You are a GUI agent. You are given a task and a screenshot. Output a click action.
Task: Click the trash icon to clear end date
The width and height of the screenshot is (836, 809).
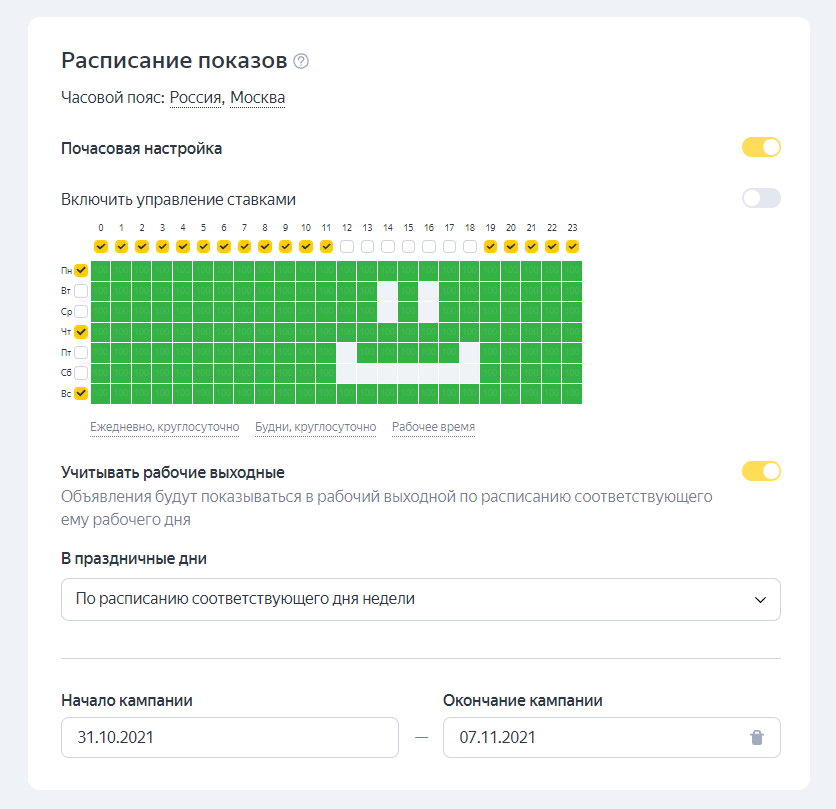point(757,738)
